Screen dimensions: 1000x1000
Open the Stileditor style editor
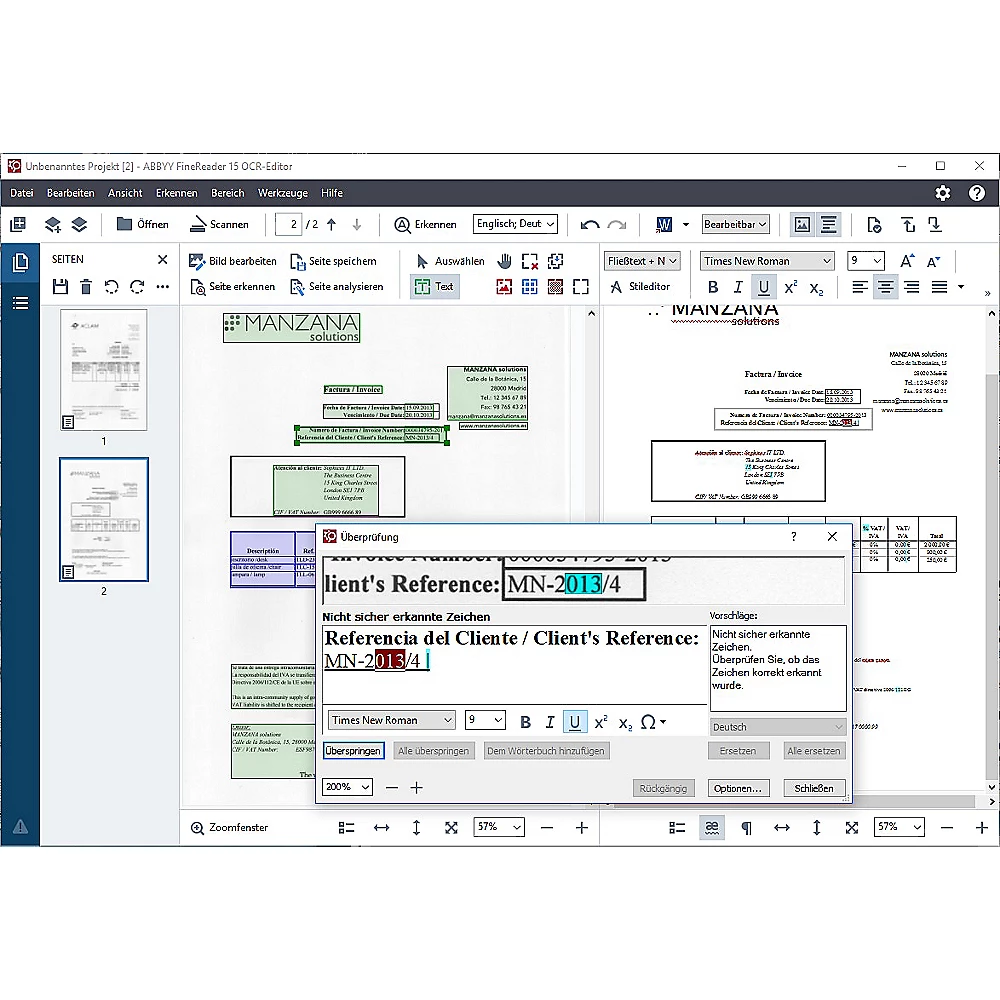[639, 287]
